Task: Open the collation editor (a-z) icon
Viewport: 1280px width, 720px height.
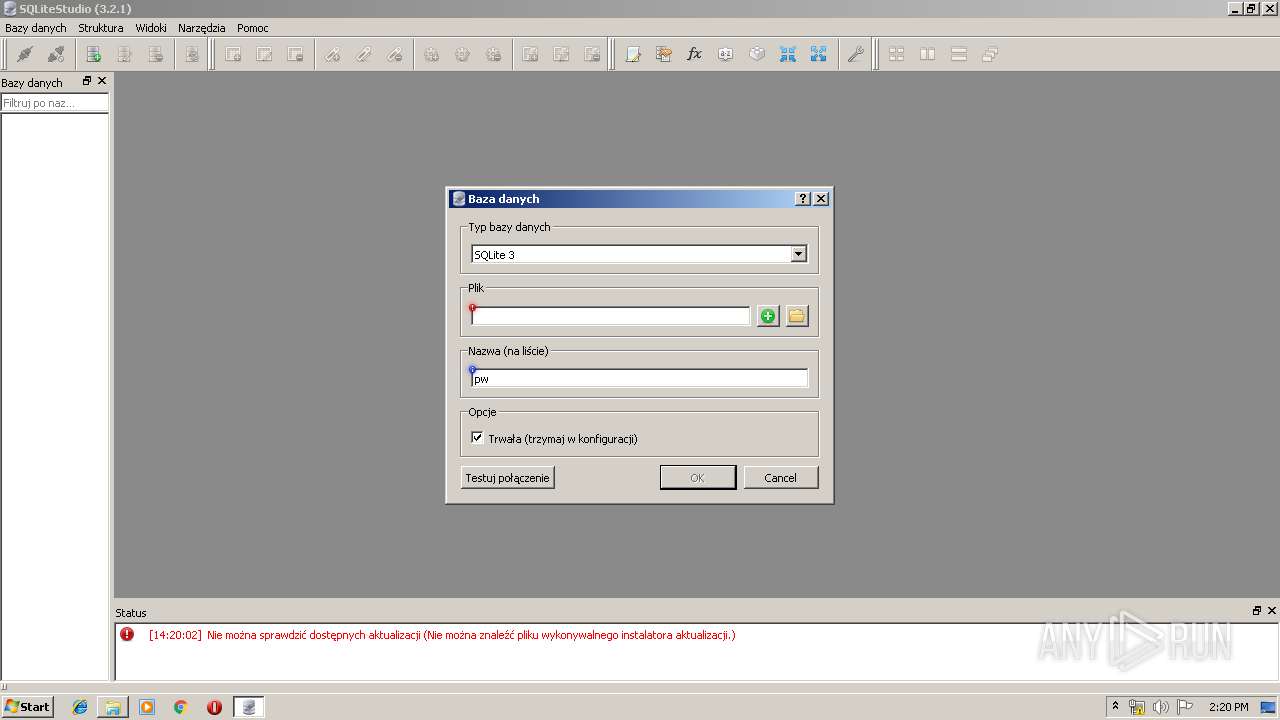Action: point(726,55)
